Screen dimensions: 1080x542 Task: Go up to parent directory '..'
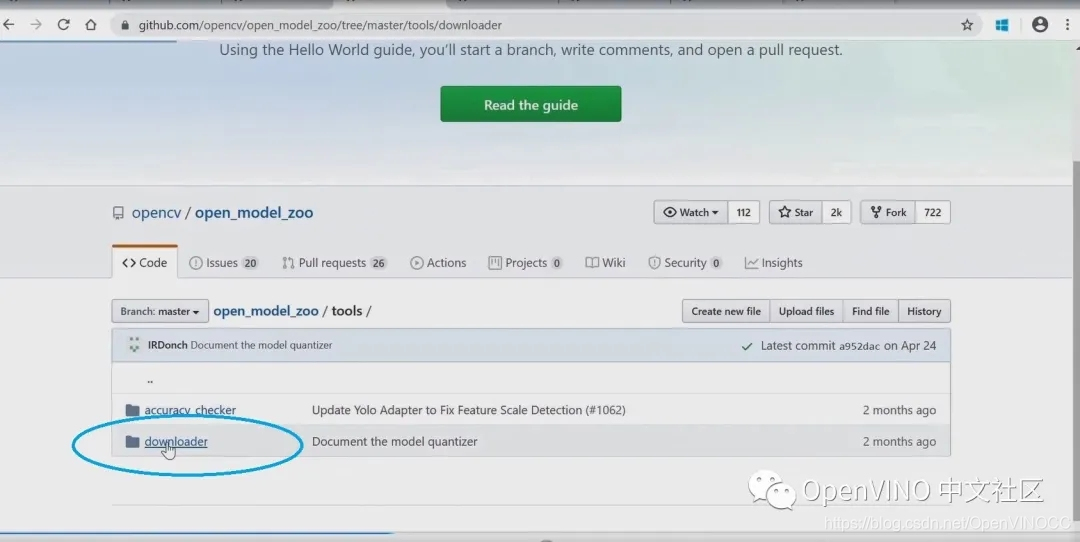pos(149,379)
